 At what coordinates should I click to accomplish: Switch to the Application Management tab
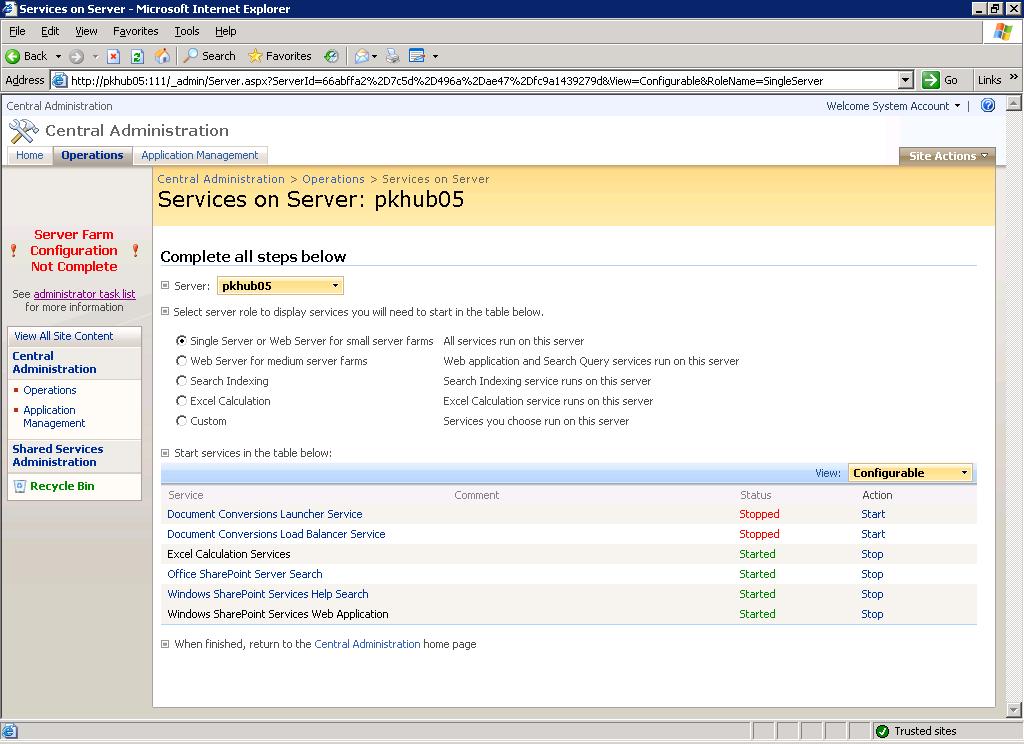click(200, 155)
